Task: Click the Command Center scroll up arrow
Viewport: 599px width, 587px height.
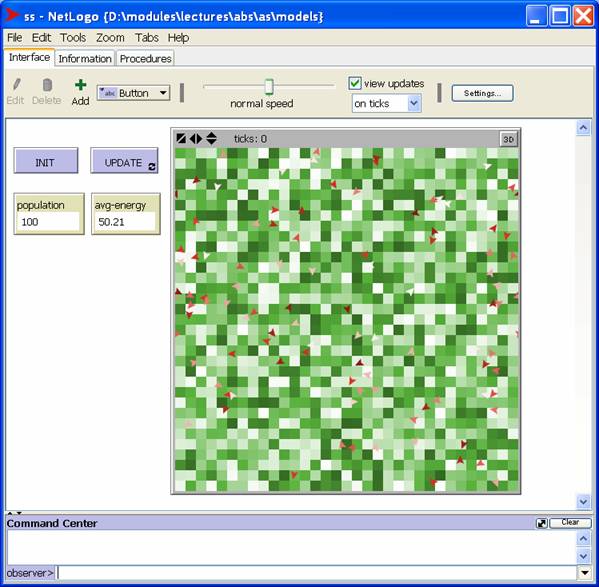Action: coord(583,538)
